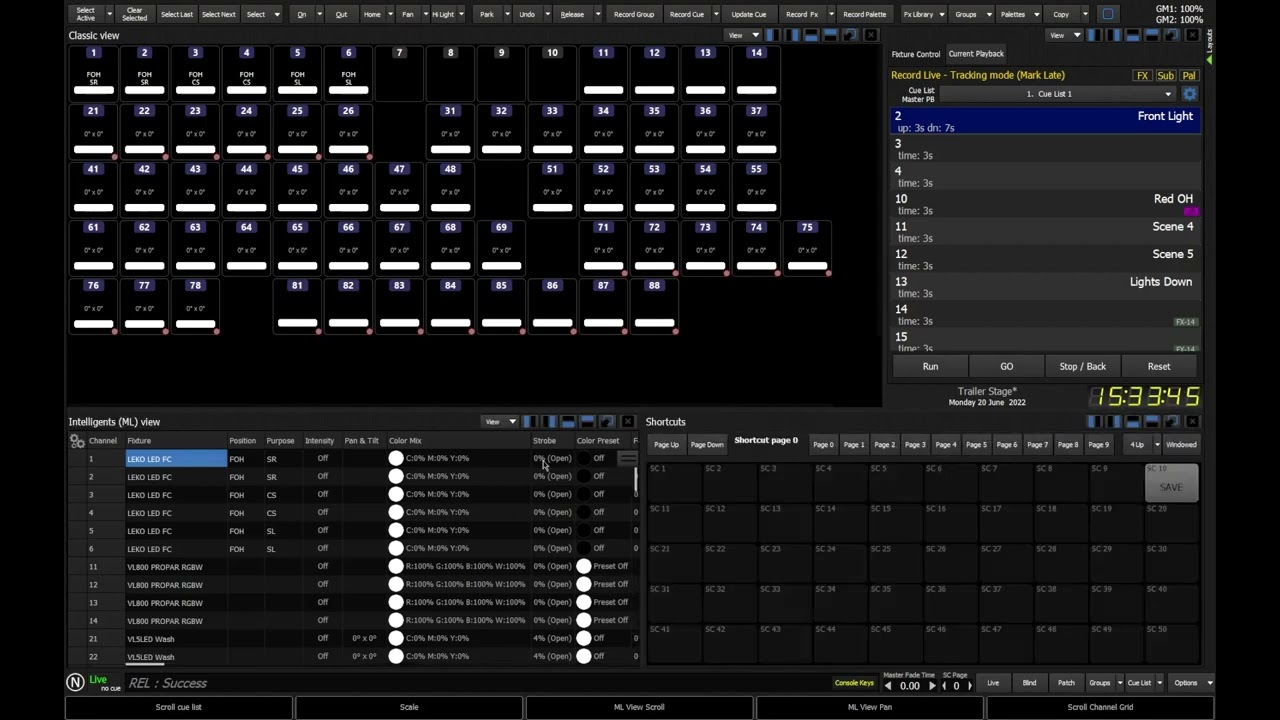Screen dimensions: 1280x720
Task: Switch console to Blind mode
Action: [x=1029, y=683]
